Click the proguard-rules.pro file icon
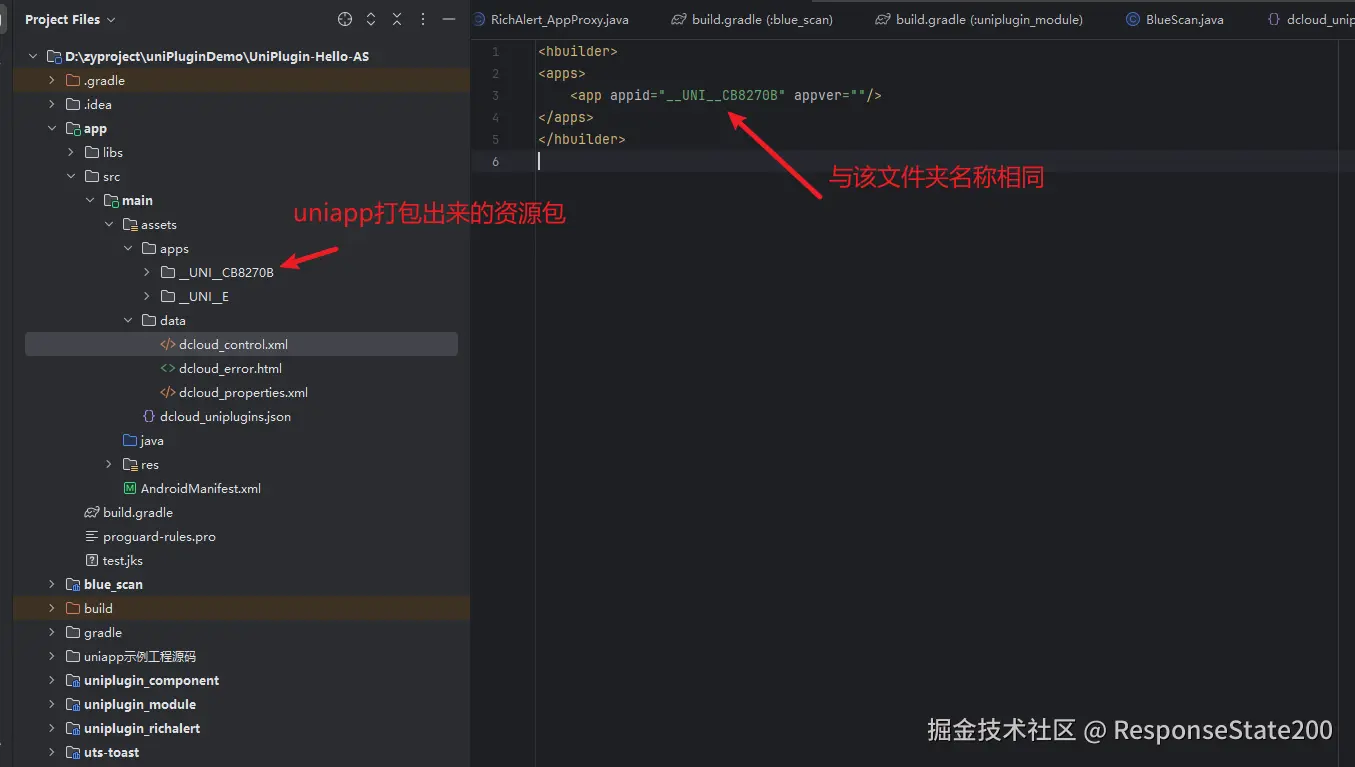The width and height of the screenshot is (1355, 767). [92, 536]
